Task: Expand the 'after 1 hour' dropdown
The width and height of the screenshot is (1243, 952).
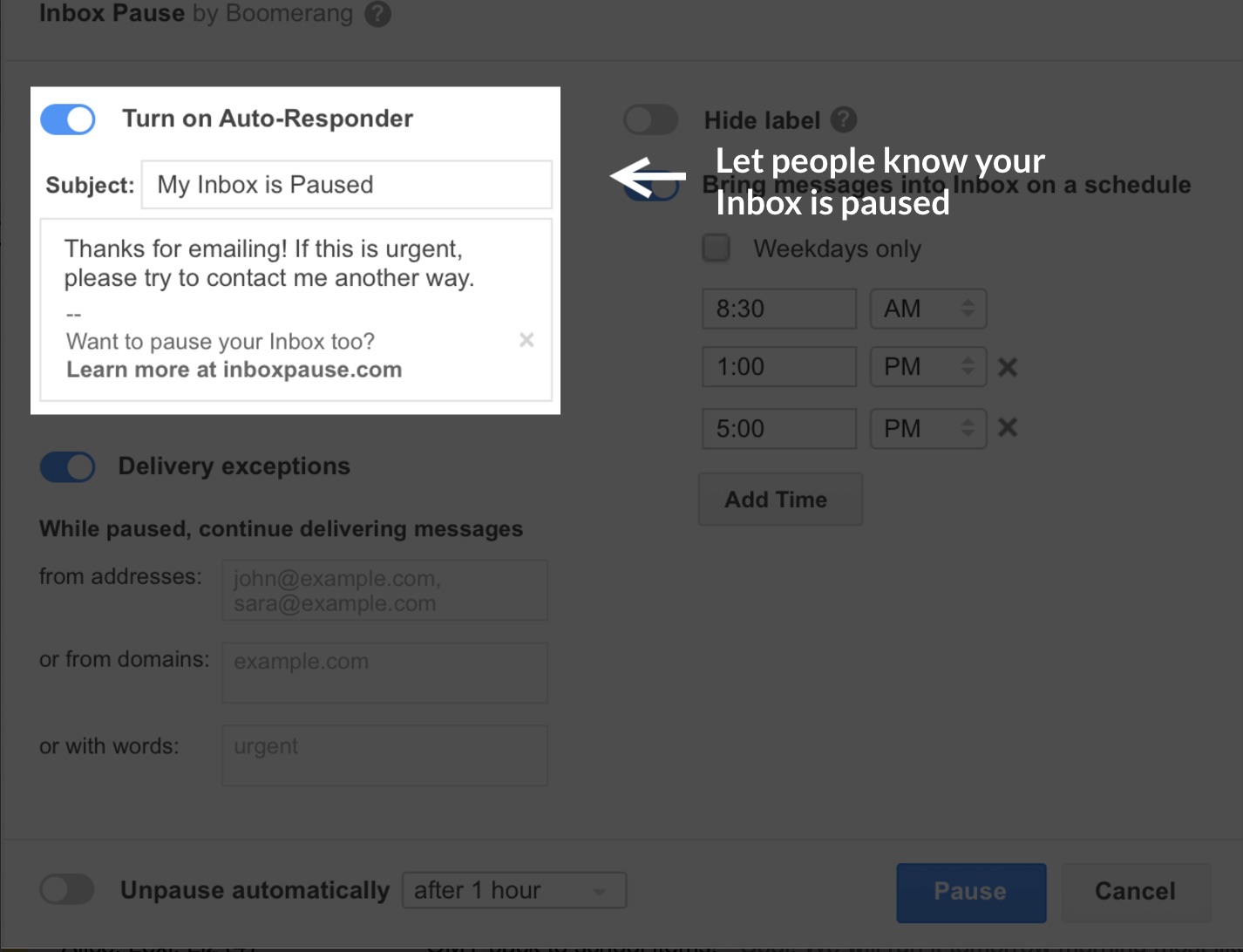Action: tap(513, 890)
